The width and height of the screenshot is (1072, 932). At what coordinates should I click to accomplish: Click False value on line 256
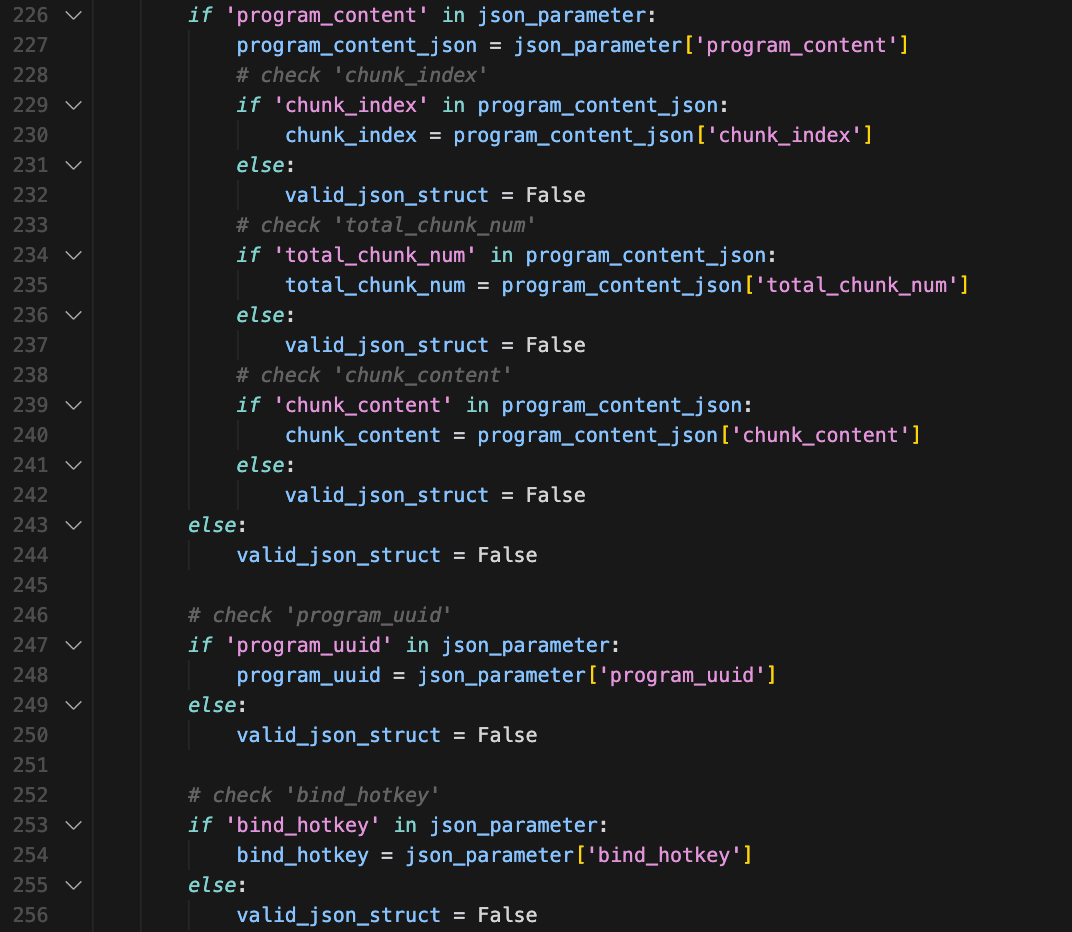tap(507, 915)
